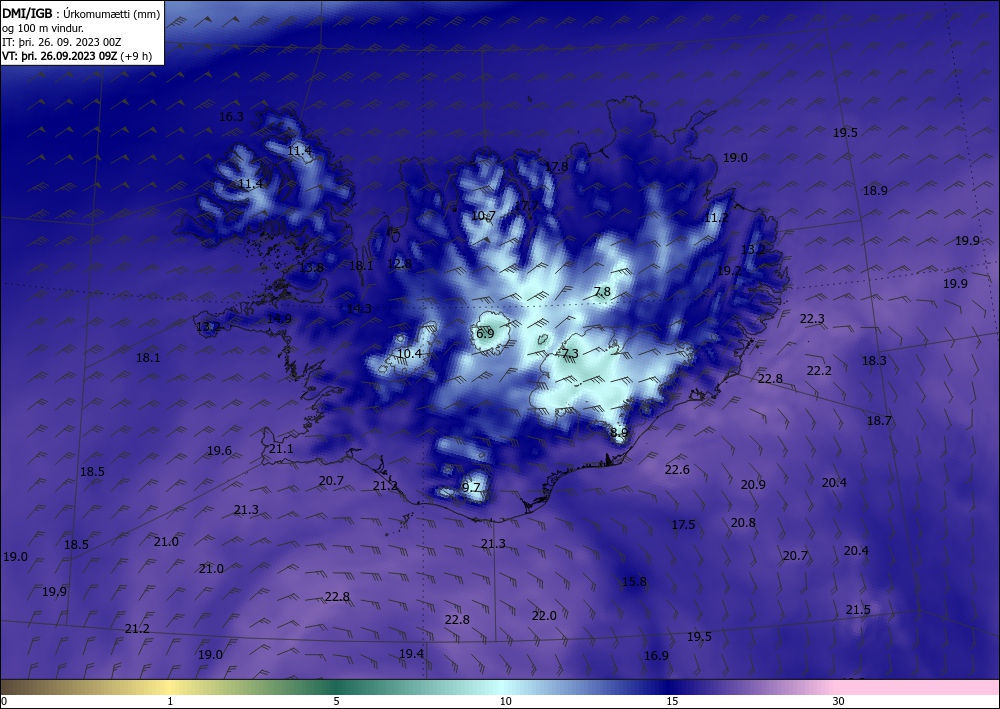Click the 22.0 value label
This screenshot has height=709, width=1000.
(x=544, y=615)
